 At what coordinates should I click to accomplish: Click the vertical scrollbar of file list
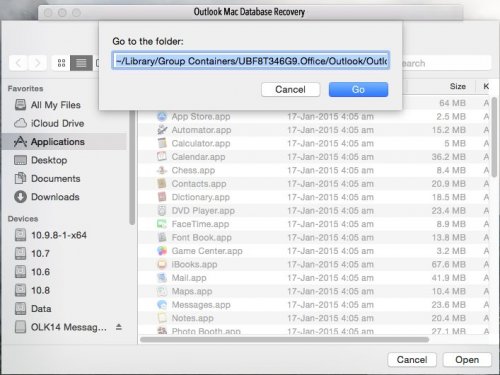pyautogui.click(x=494, y=138)
